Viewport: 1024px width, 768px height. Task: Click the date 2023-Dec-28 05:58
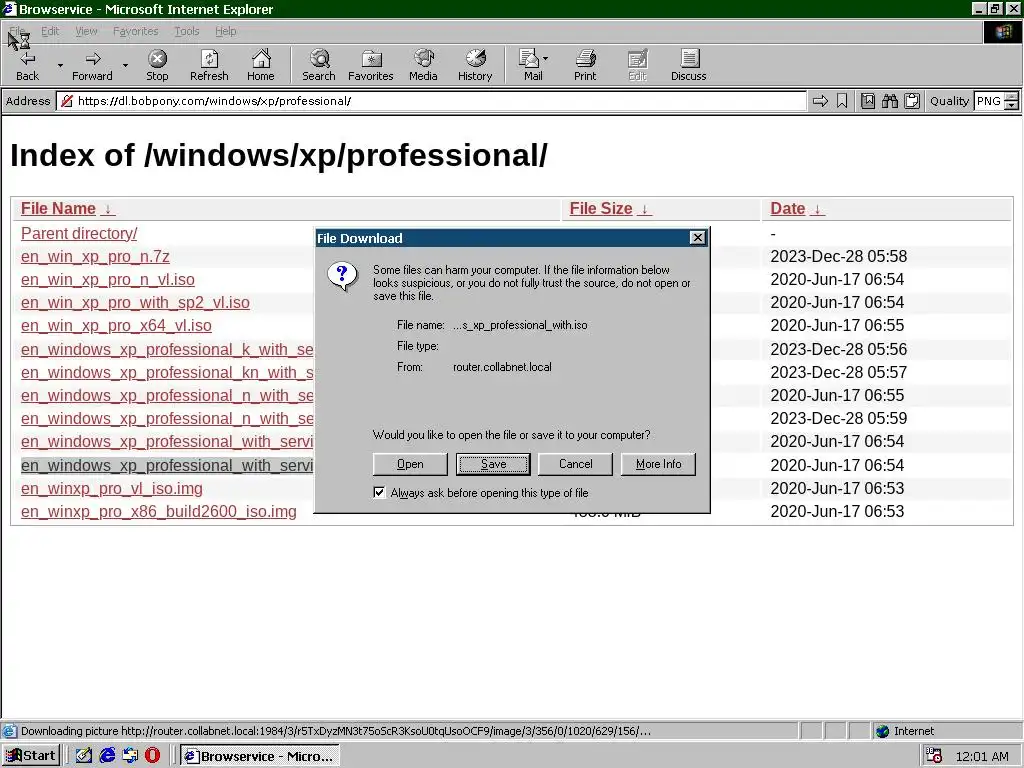[839, 257]
